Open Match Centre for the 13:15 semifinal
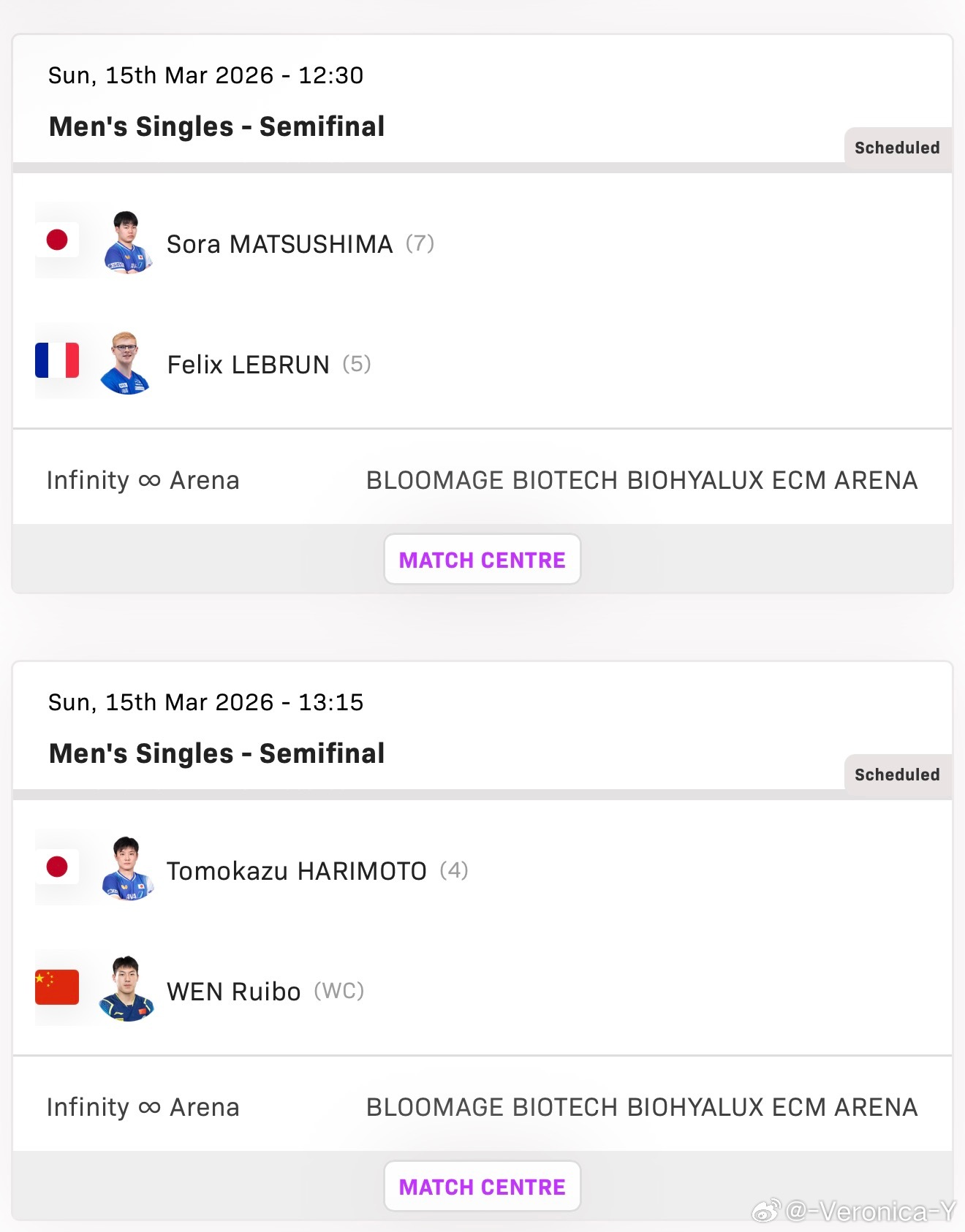 coord(482,1187)
